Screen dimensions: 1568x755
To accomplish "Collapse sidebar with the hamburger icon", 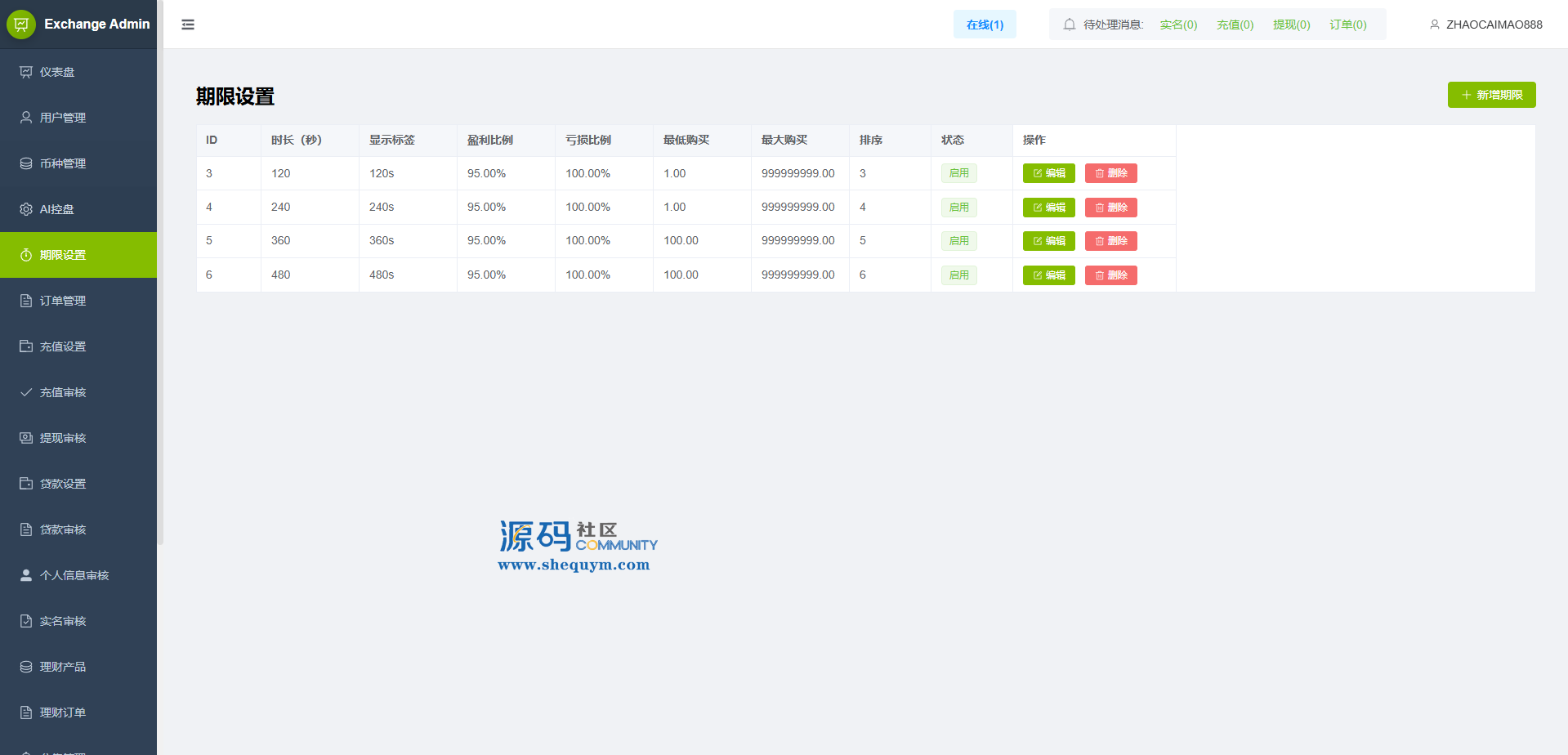I will [188, 25].
